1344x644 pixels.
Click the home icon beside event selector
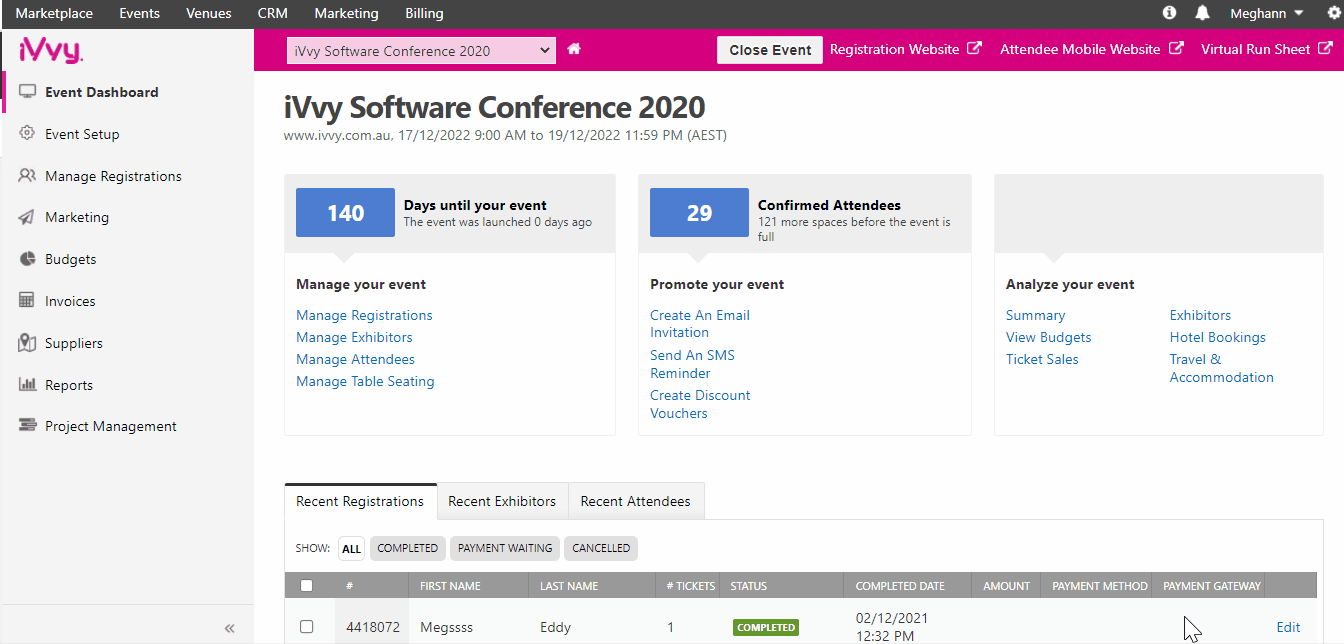point(574,49)
